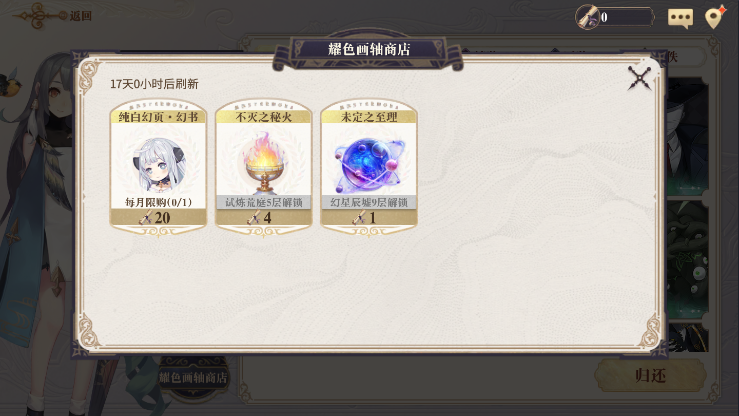Image resolution: width=739 pixels, height=416 pixels.
Task: Open the 纯白幻页·幻书 card title
Action: tap(158, 117)
